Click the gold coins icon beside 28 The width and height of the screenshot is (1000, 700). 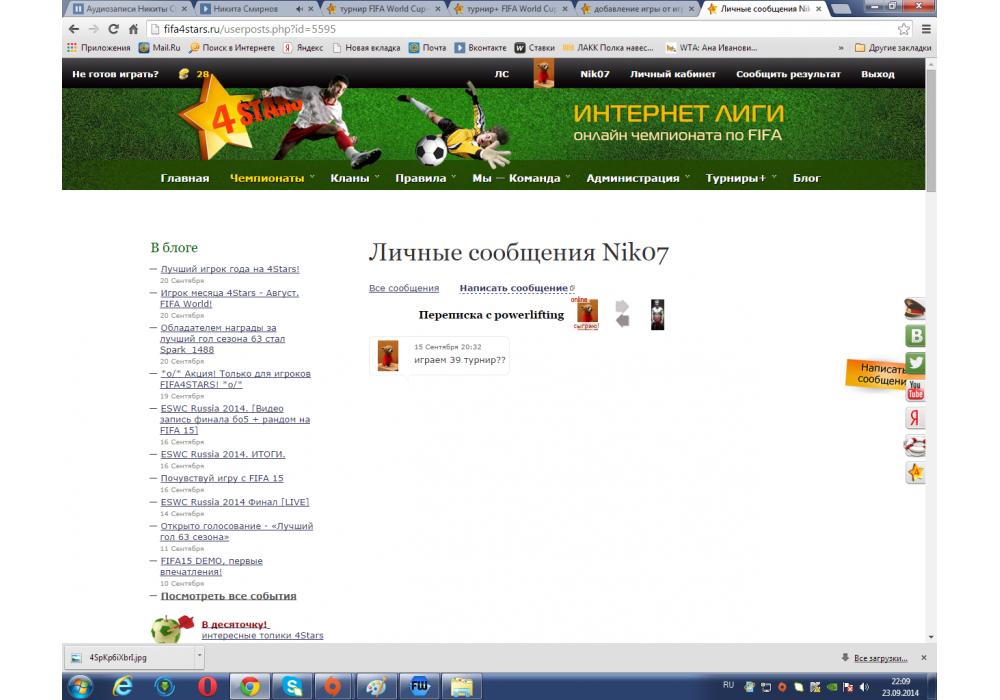click(184, 74)
